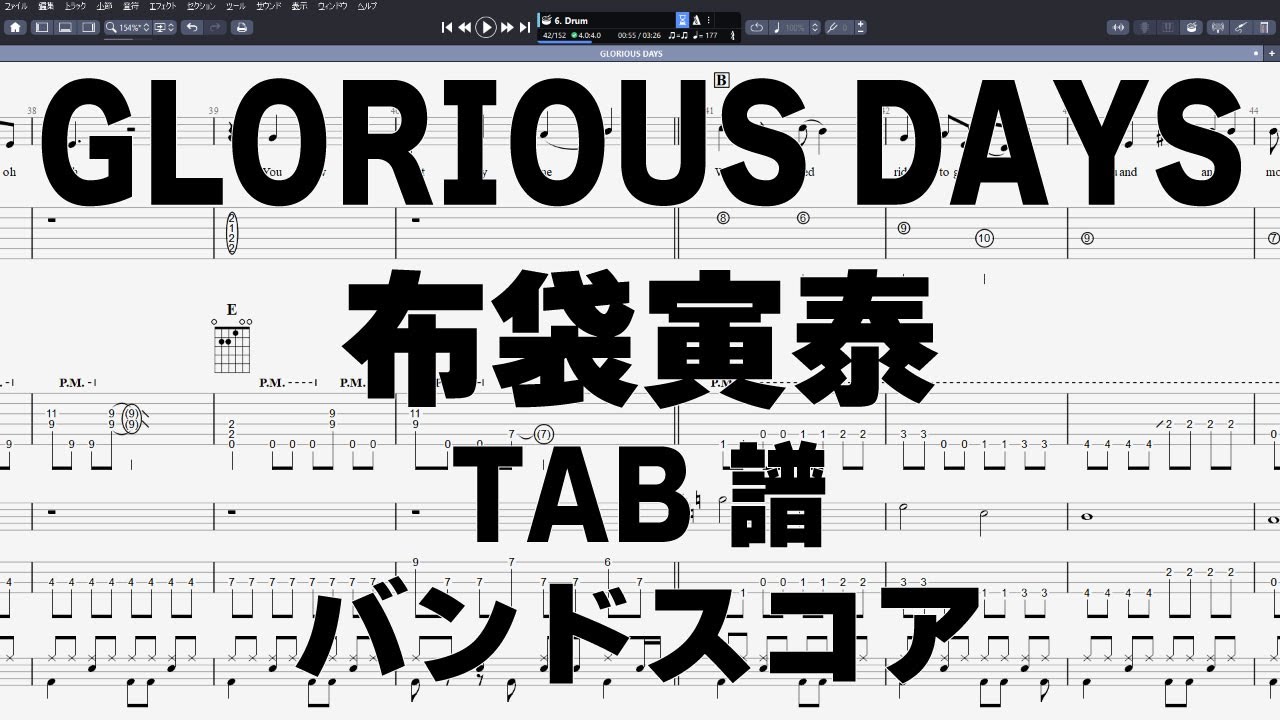Open the サウンド menu
Screen dimensions: 1280x720
(268, 6)
